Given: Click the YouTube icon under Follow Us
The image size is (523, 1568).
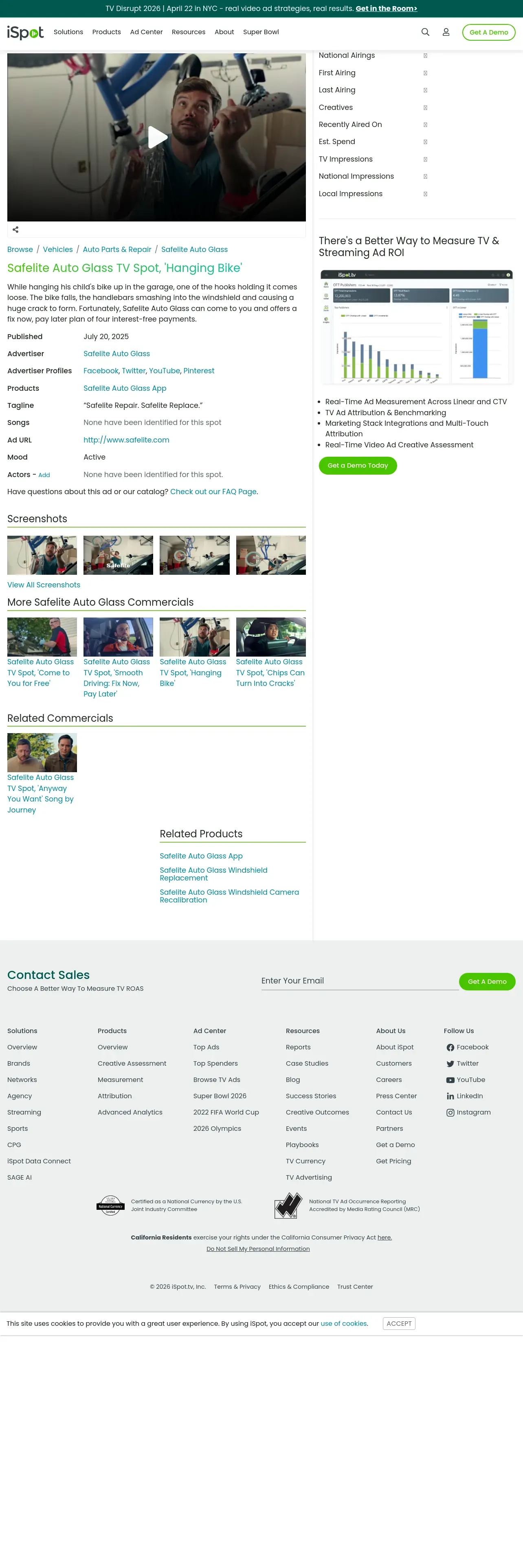Looking at the screenshot, I should coord(450,1080).
